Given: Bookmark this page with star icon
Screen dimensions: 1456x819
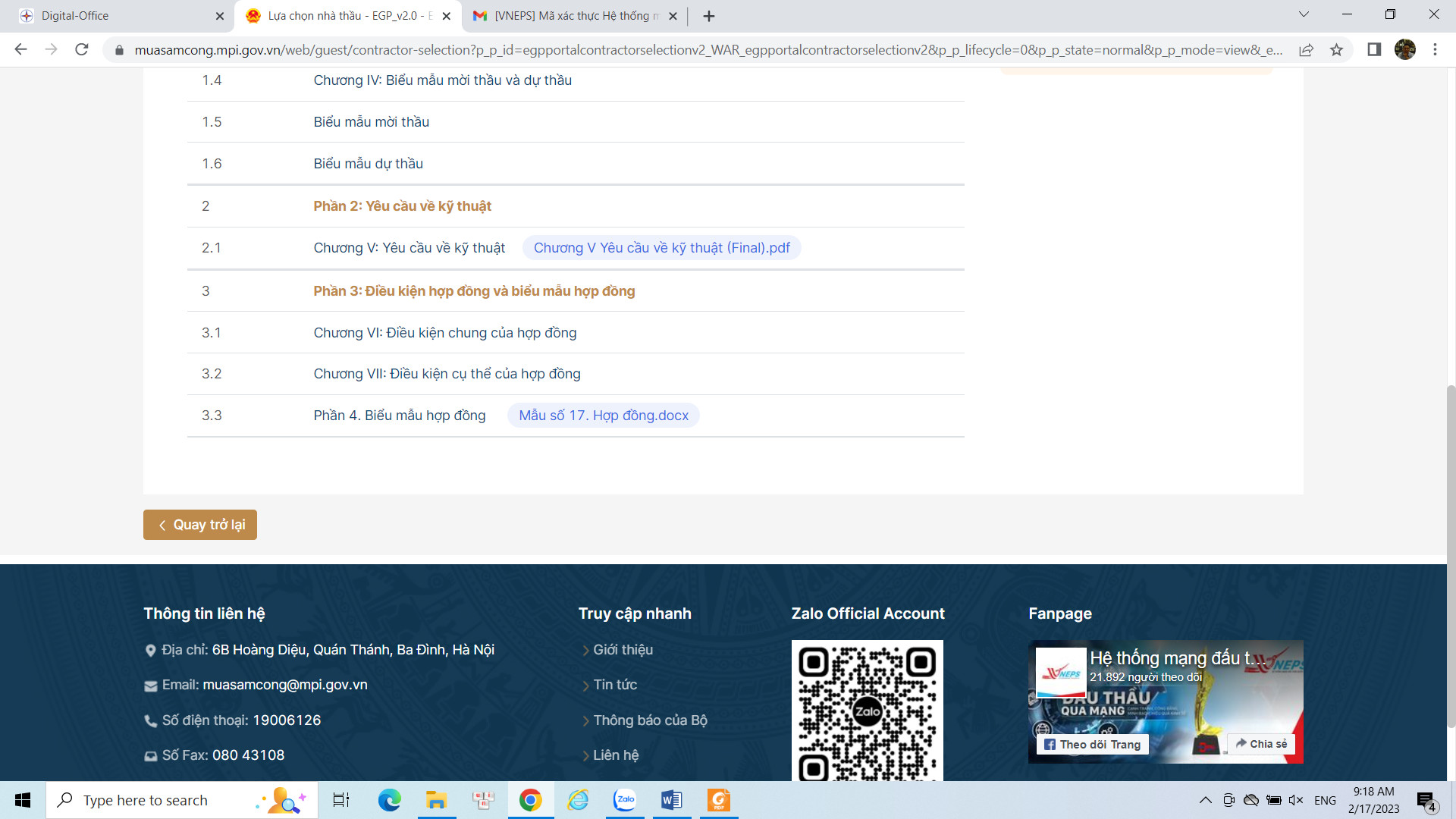Looking at the screenshot, I should point(1336,50).
